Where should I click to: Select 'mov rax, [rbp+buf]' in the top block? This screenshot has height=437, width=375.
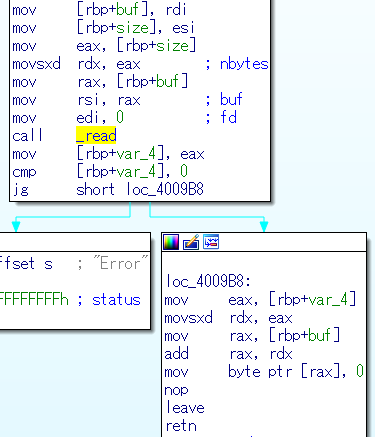coord(100,82)
